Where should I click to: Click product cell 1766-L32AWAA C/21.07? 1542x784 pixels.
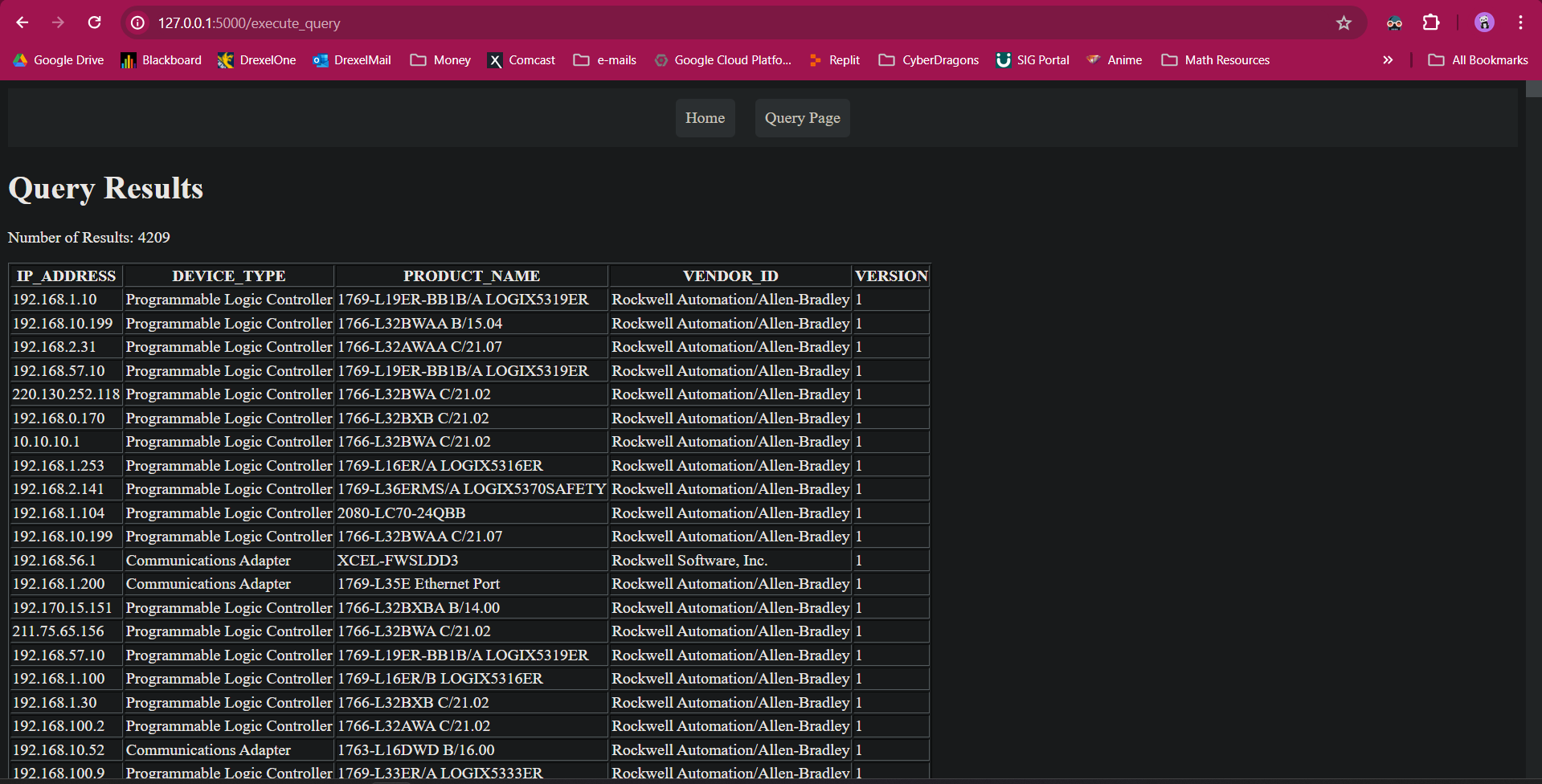point(472,347)
